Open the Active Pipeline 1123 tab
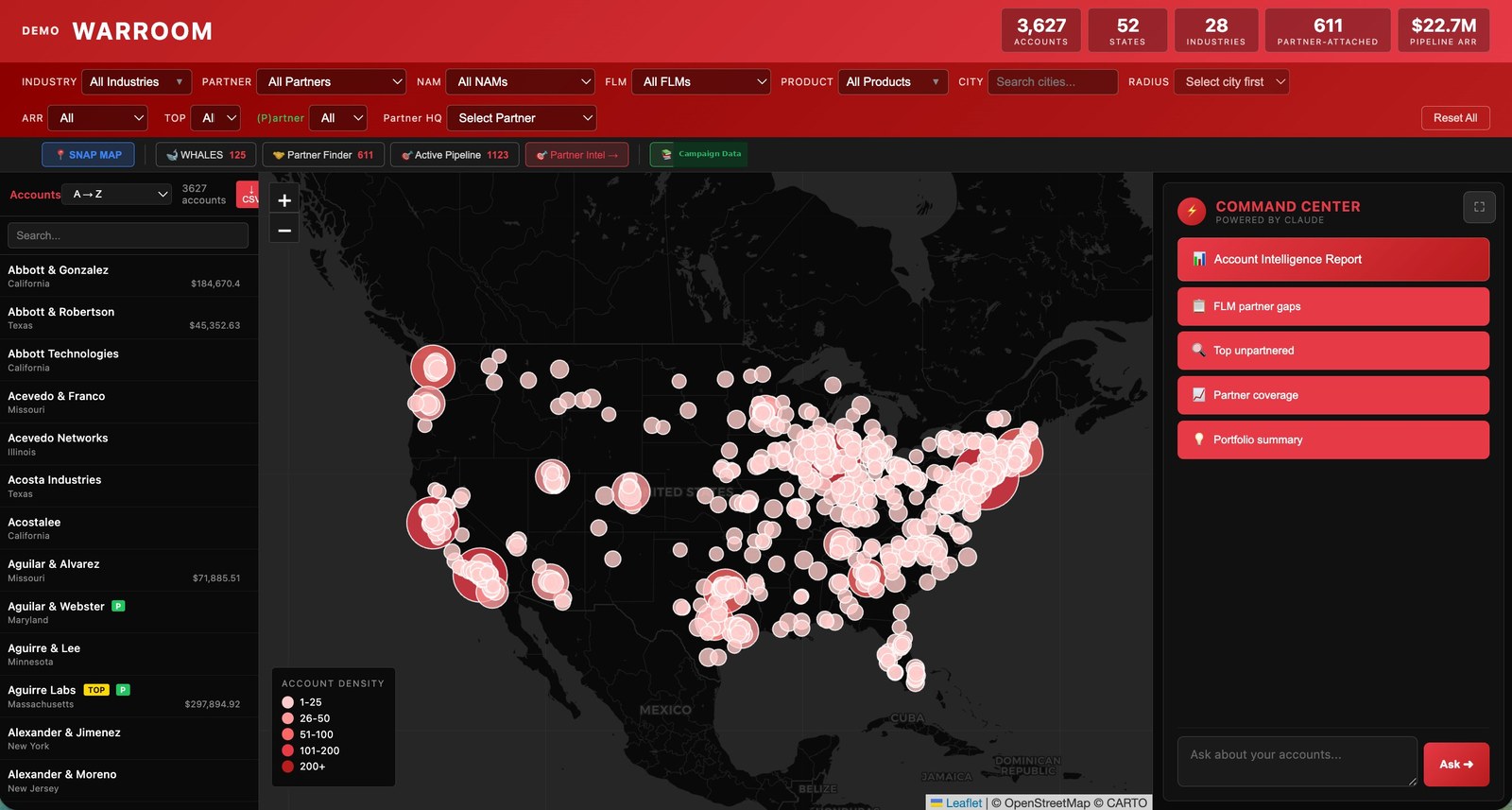Screen dimensions: 1512x810 coord(455,155)
